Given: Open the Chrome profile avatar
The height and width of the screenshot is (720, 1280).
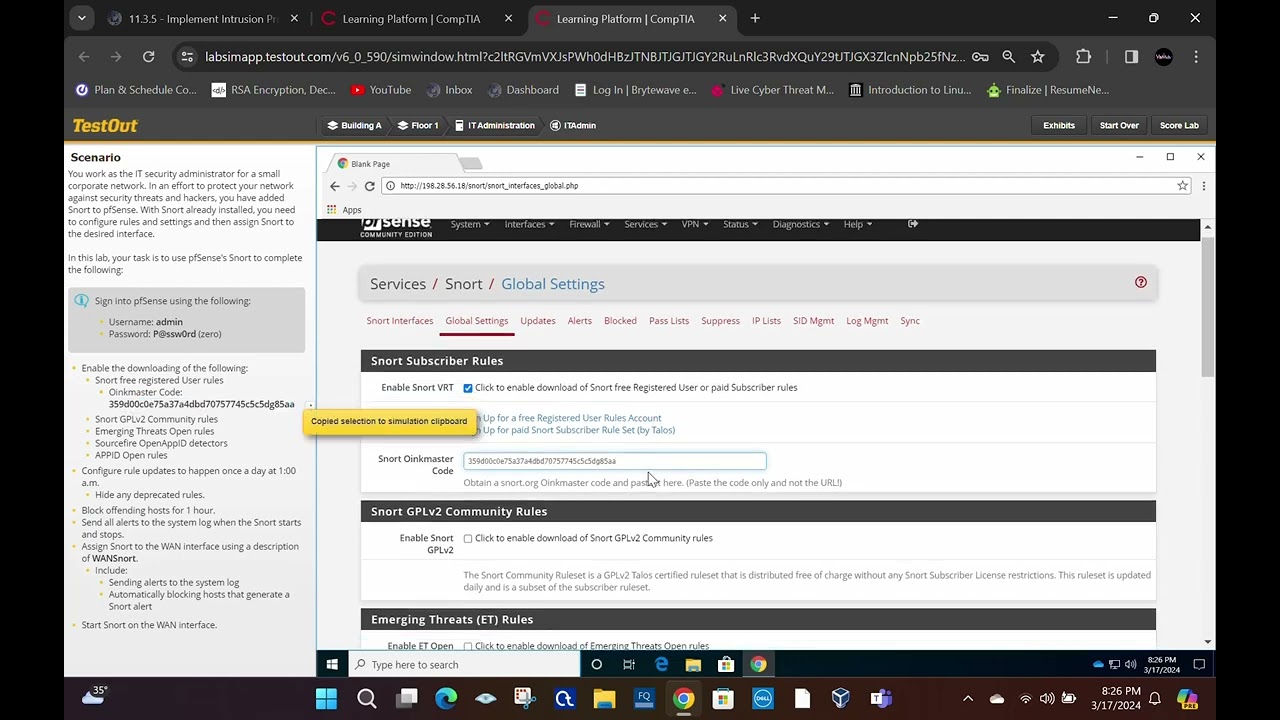Looking at the screenshot, I should [x=1163, y=57].
